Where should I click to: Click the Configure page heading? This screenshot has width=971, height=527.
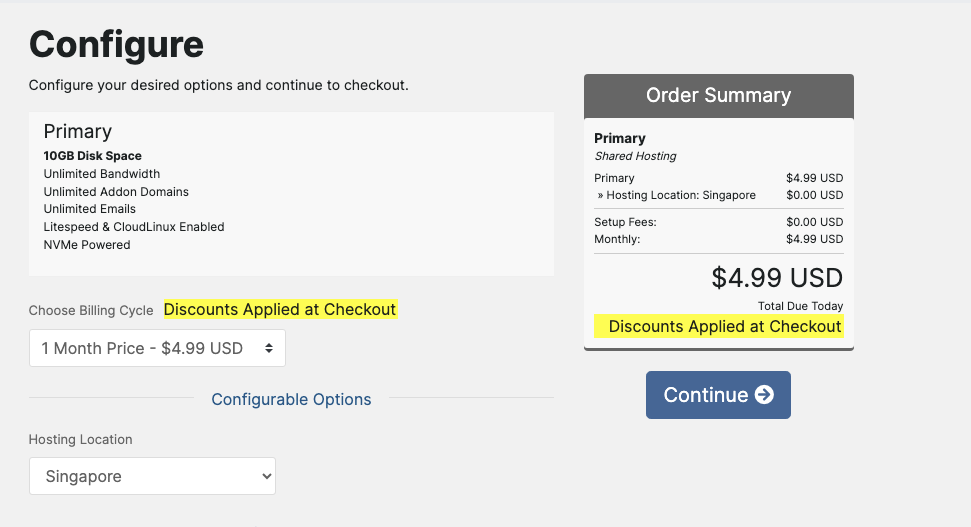116,44
